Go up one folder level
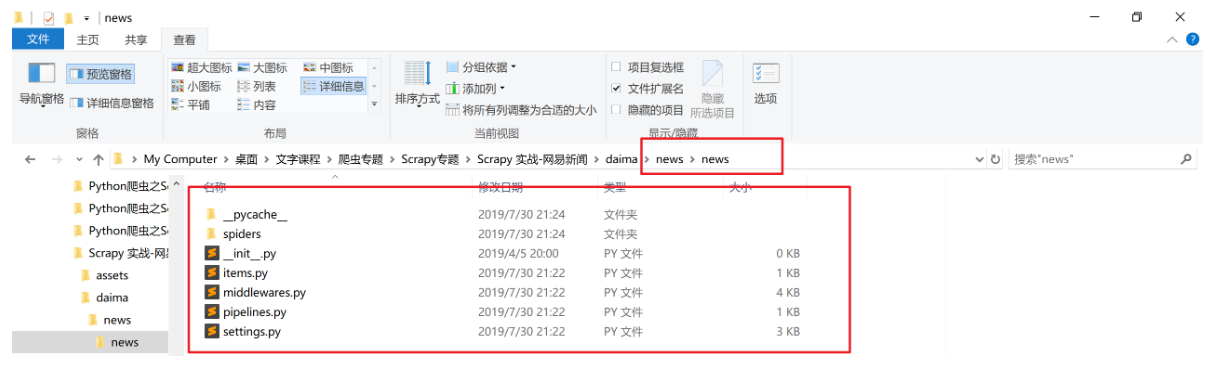This screenshot has width=1218, height=376. point(98,159)
